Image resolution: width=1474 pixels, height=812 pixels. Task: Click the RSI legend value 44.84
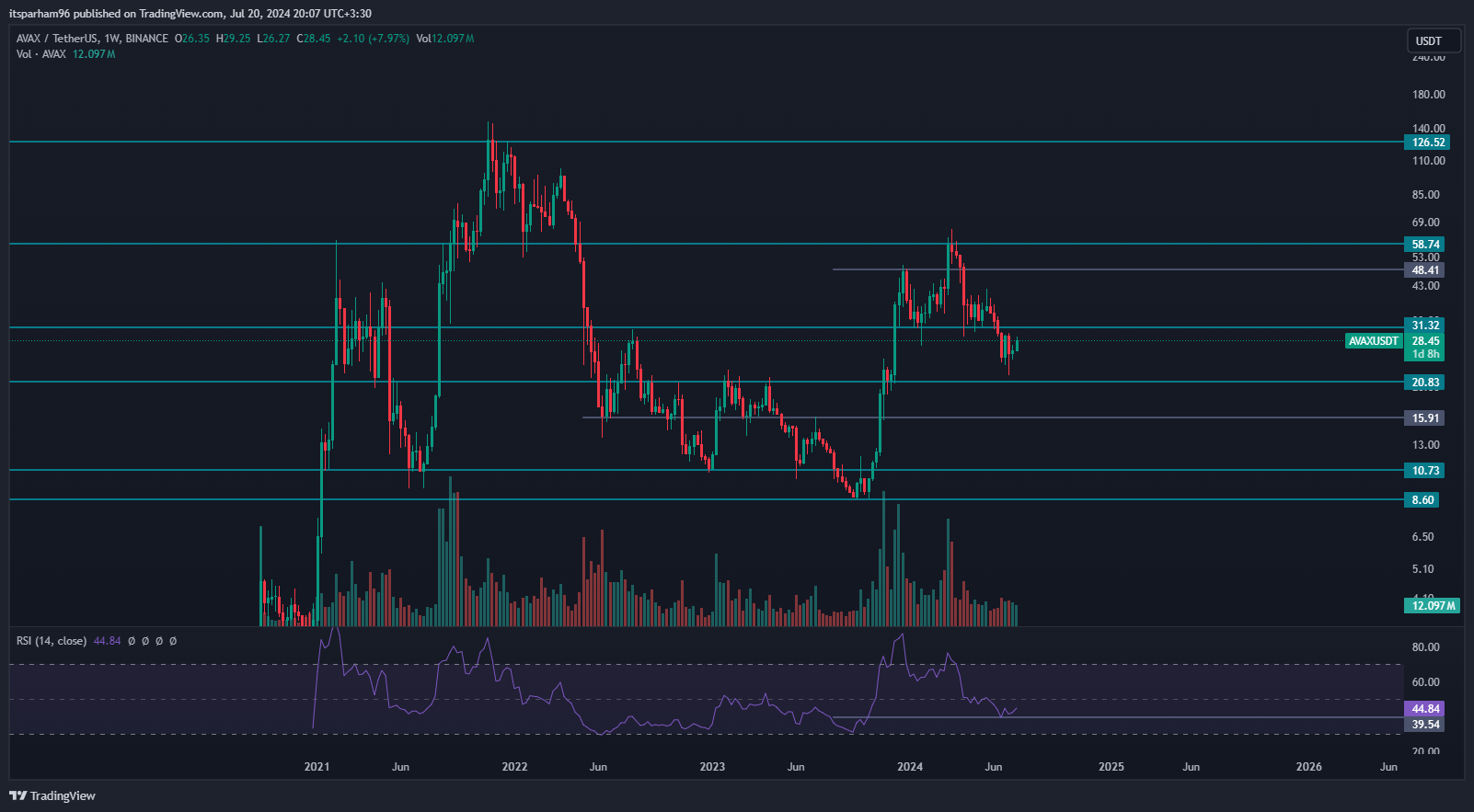pos(108,641)
